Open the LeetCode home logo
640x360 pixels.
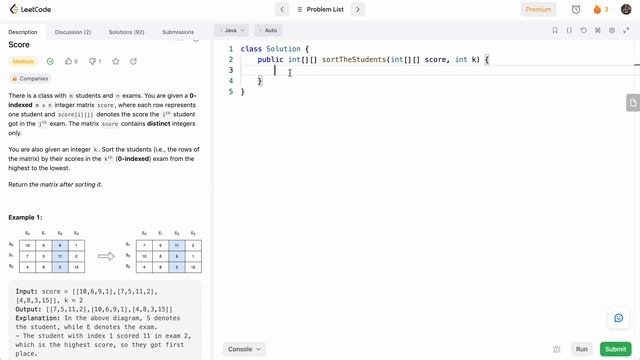tap(31, 9)
